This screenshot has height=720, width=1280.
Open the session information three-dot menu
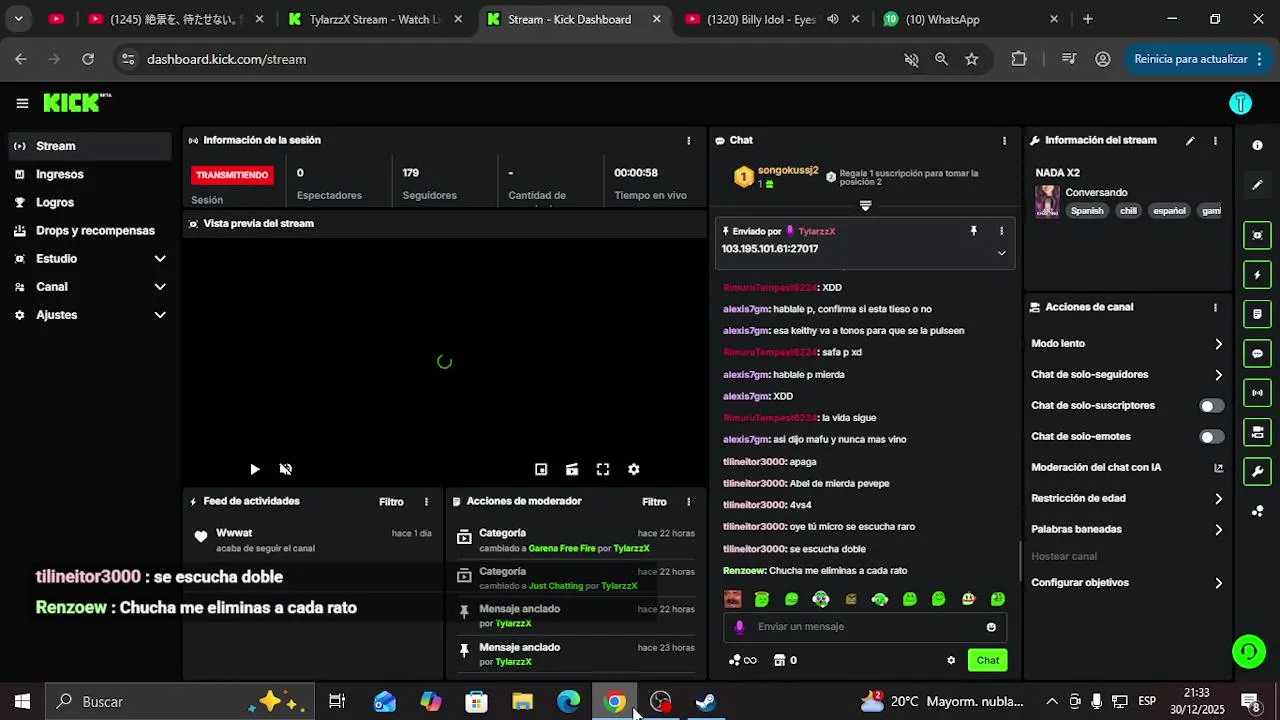[688, 141]
